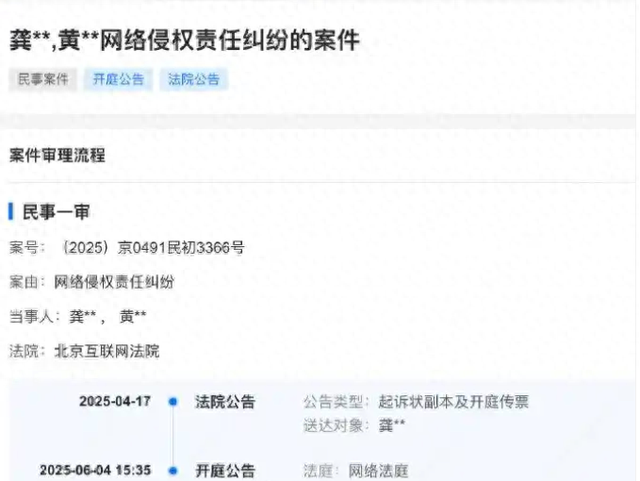This screenshot has width=640, height=481.
Task: Click the 民事一审 section heading
Action: 56,212
